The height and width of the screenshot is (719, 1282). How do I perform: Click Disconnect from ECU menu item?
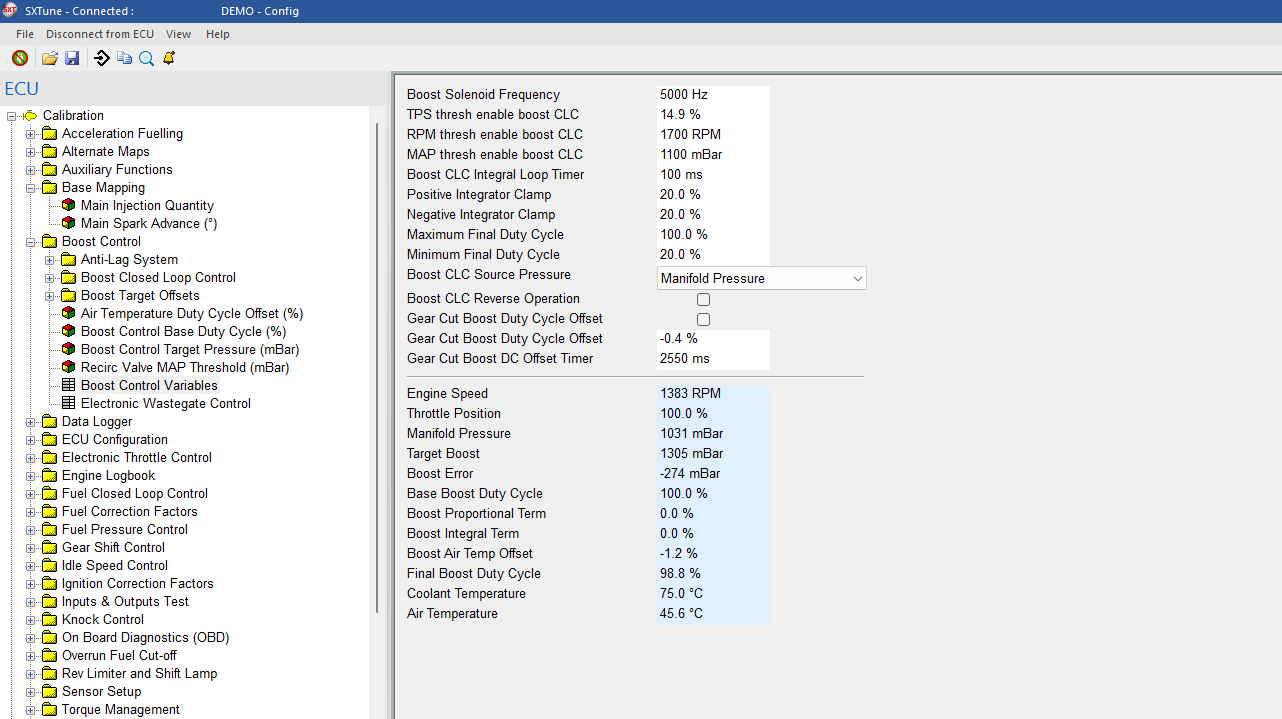[100, 34]
